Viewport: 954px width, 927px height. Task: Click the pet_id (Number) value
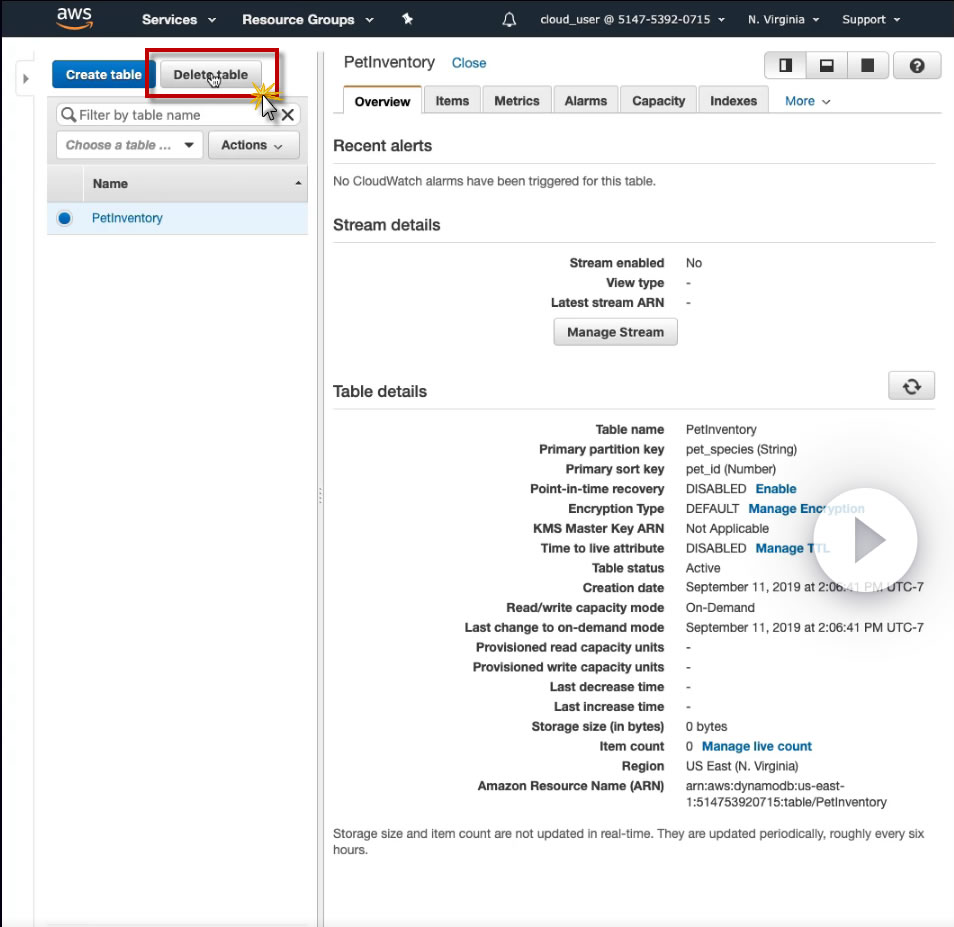(x=731, y=469)
